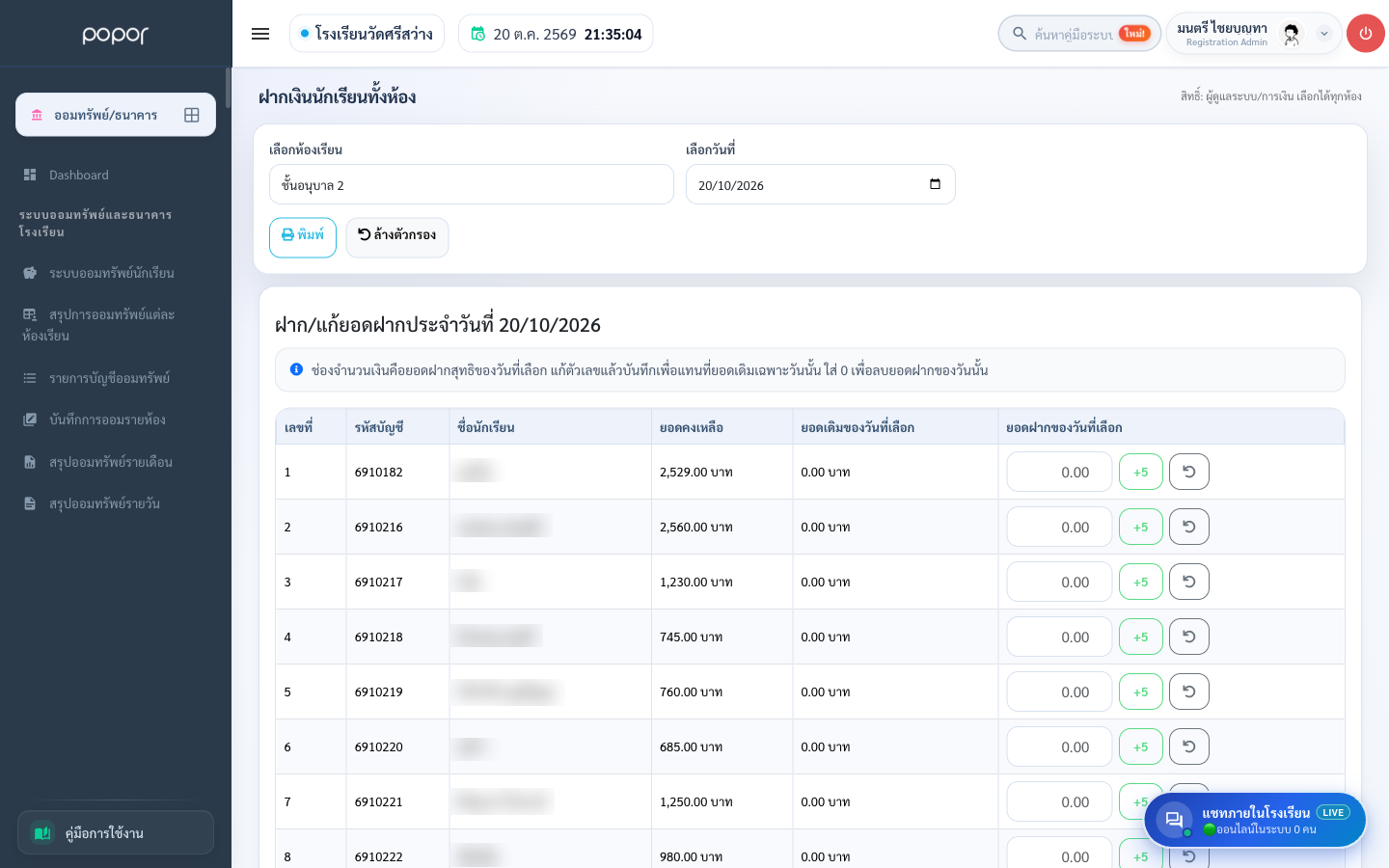The width and height of the screenshot is (1389, 868).
Task: Open the calendar picker in date field
Action: point(935,184)
